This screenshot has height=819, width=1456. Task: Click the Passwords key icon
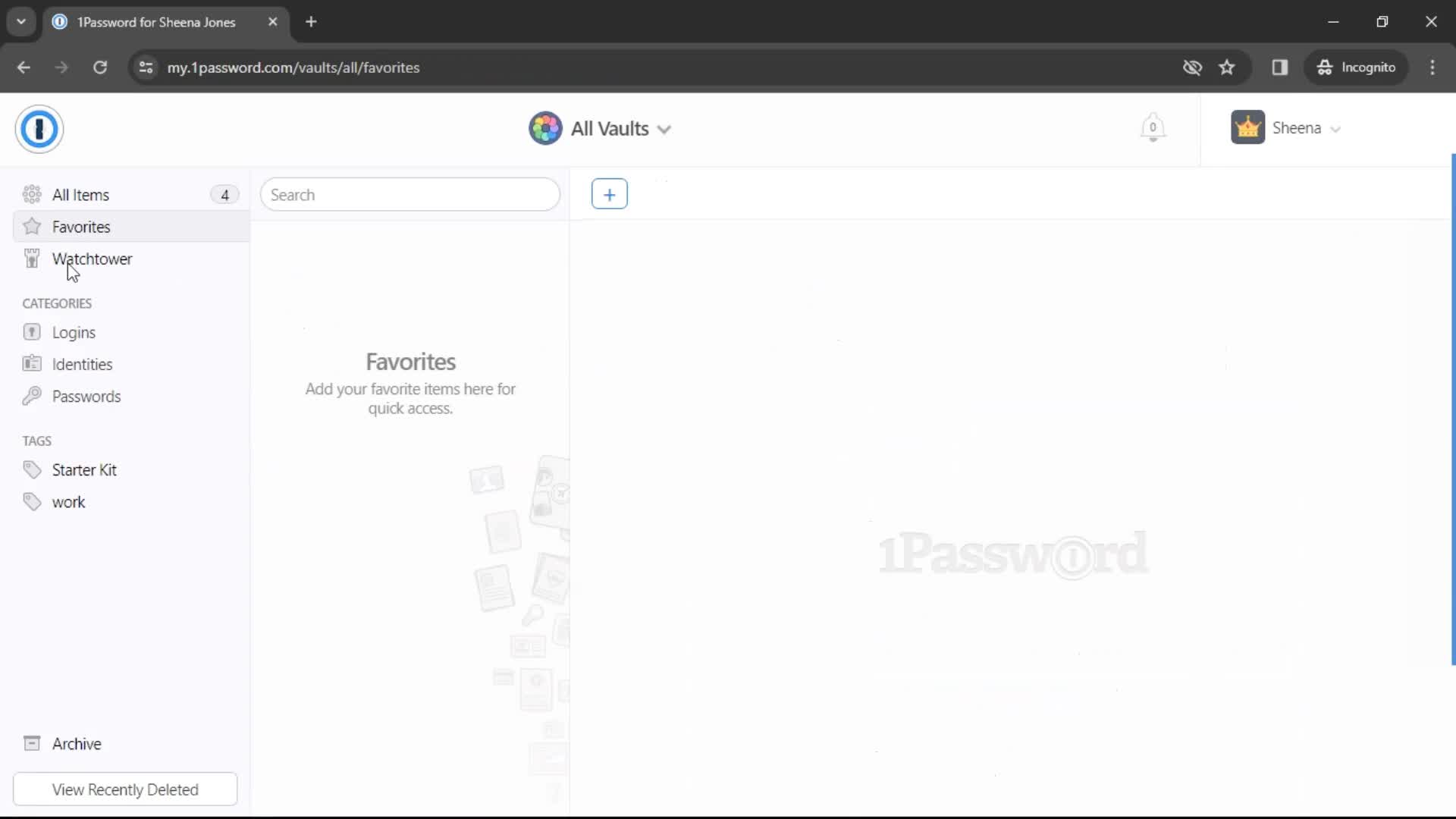click(31, 396)
